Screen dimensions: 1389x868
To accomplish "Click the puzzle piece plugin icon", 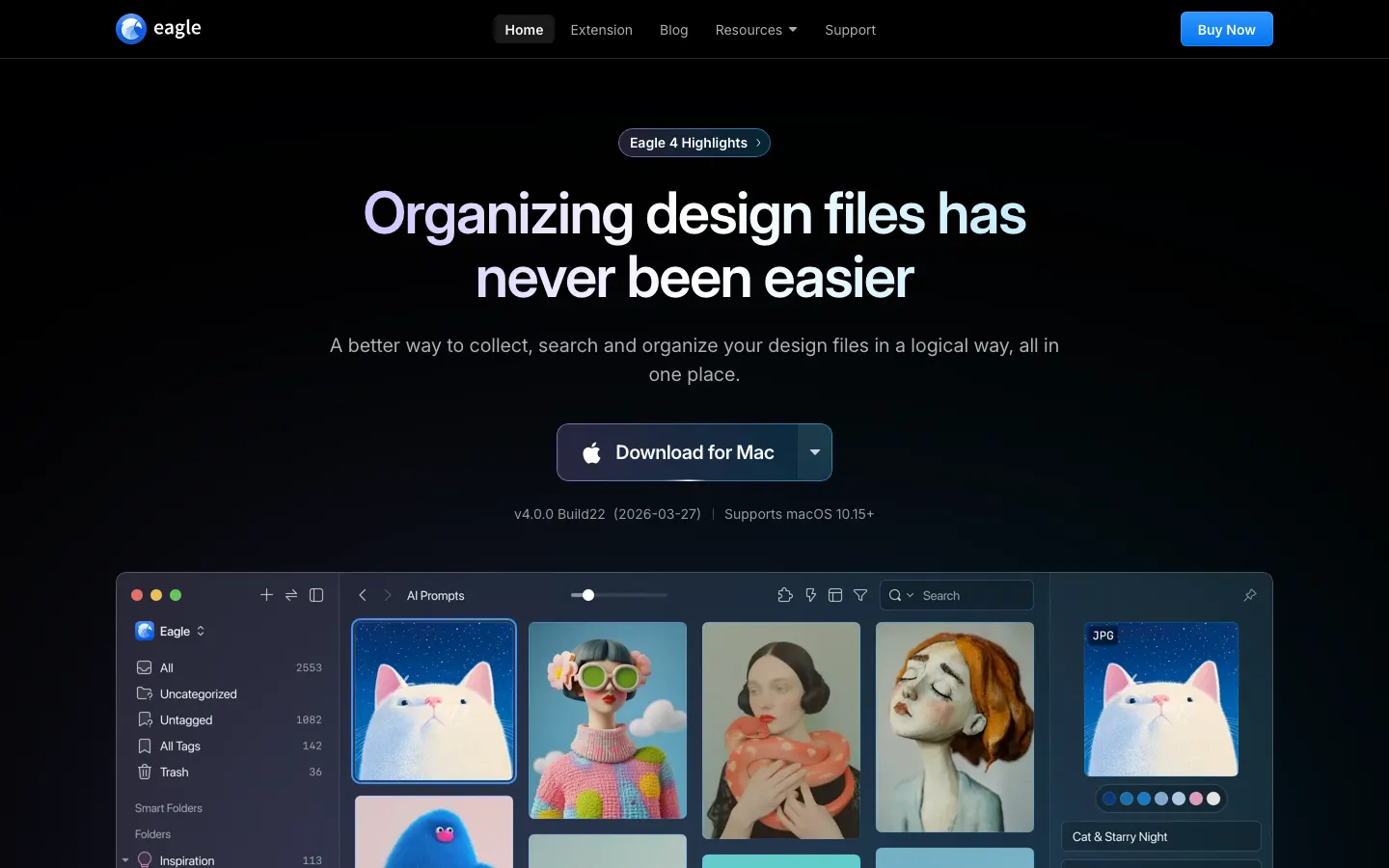I will (785, 595).
